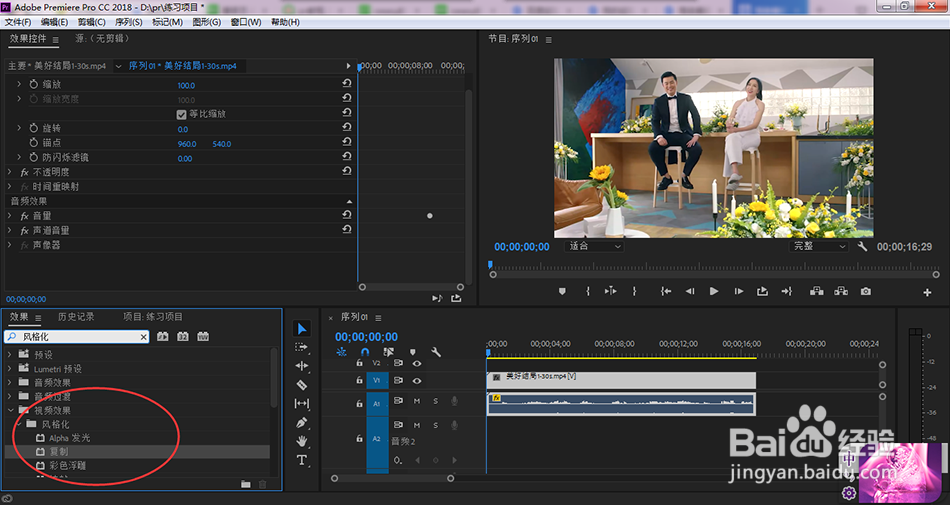Viewport: 950px width, 505px height.
Task: Toggle V1 track output eye
Action: pos(417,381)
